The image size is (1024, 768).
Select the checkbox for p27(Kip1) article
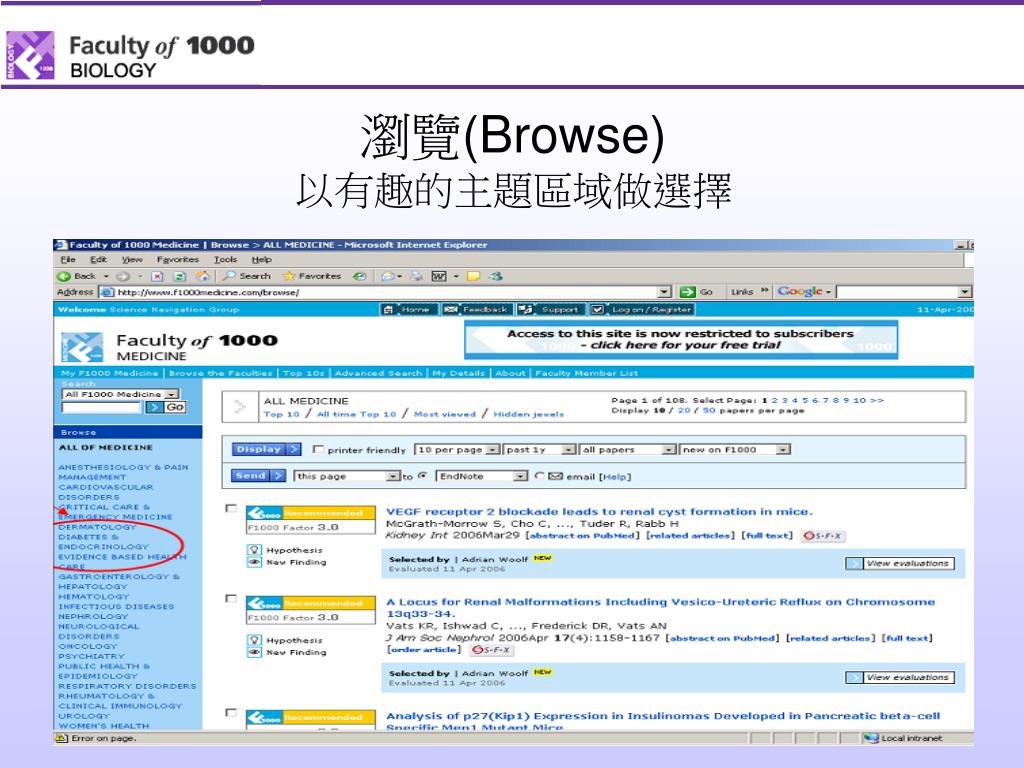(x=231, y=712)
